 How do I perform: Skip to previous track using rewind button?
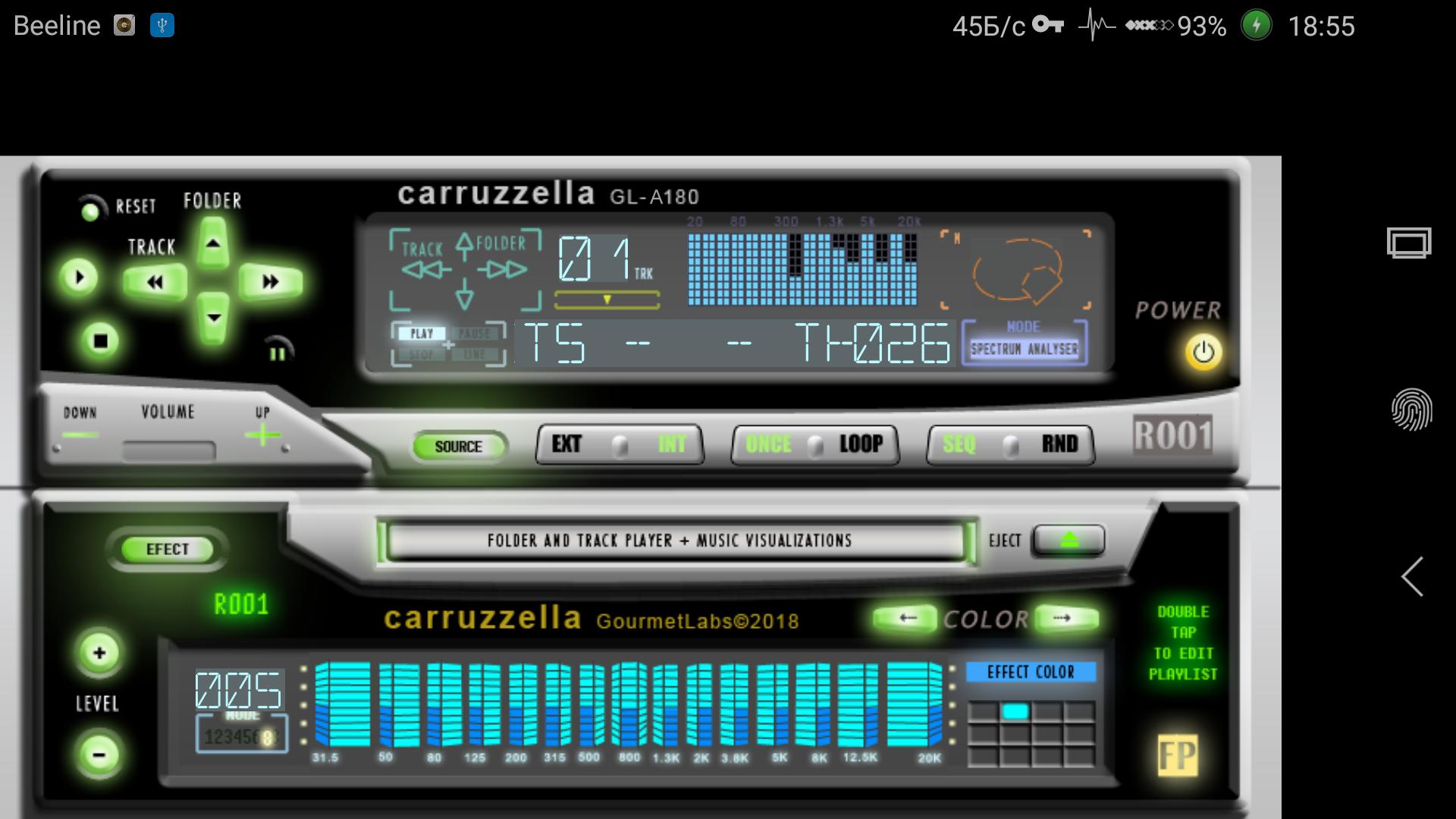[x=155, y=283]
